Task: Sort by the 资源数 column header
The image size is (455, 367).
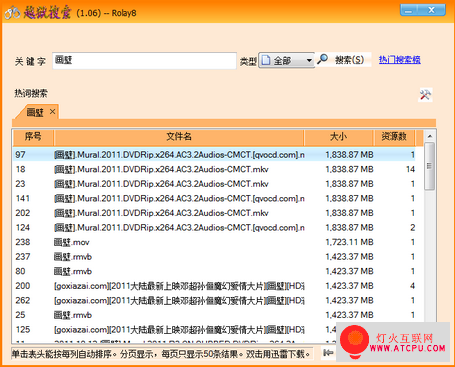Action: [394, 137]
